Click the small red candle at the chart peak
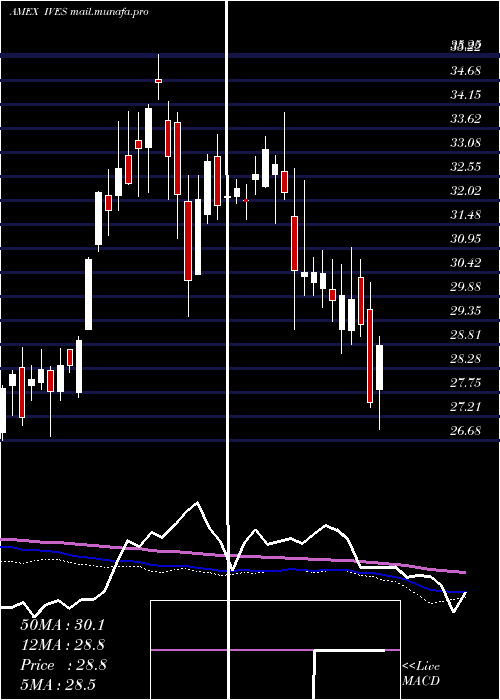Viewport: 500px width, 700px height. [158, 81]
